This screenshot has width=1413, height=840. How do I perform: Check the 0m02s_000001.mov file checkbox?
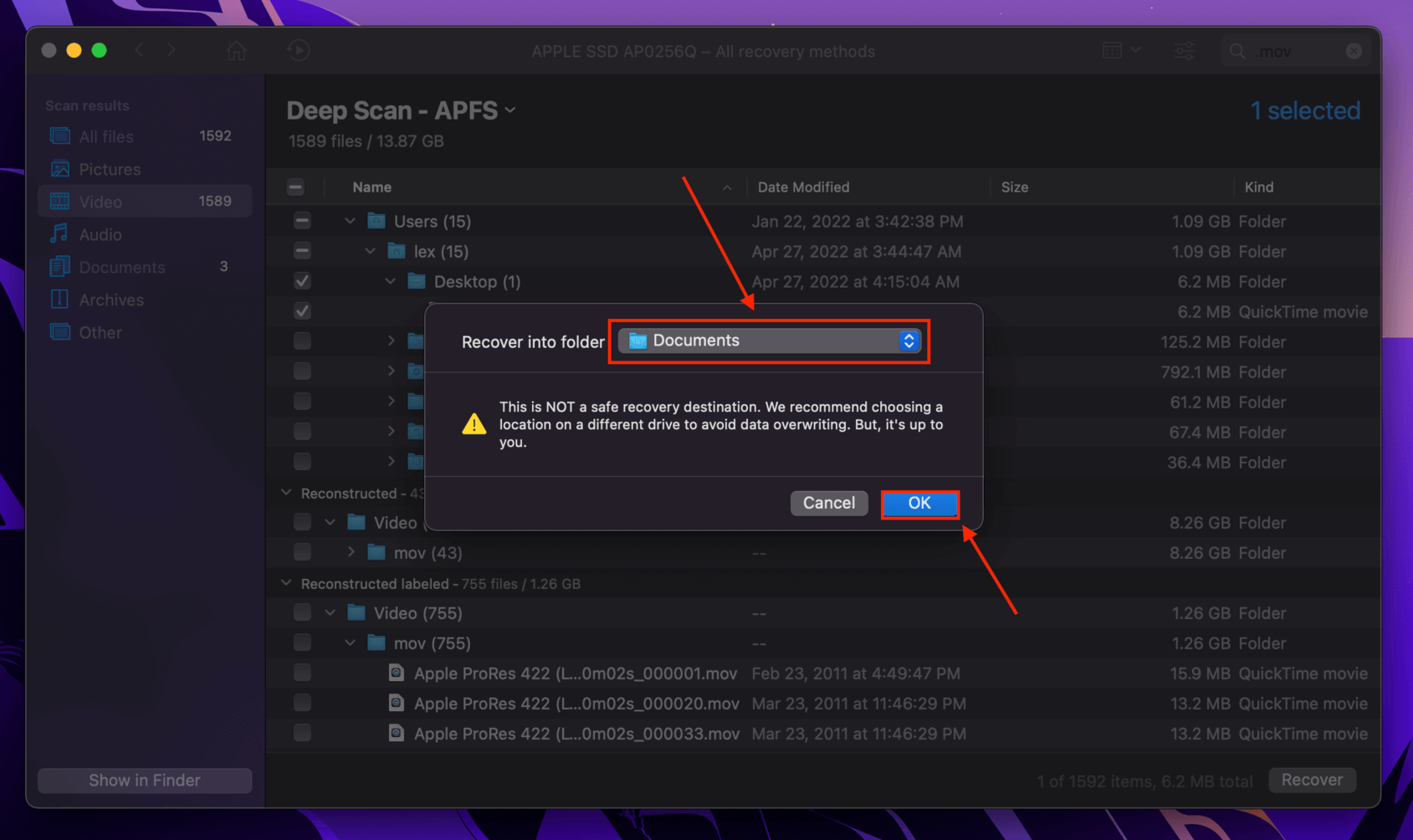tap(302, 673)
